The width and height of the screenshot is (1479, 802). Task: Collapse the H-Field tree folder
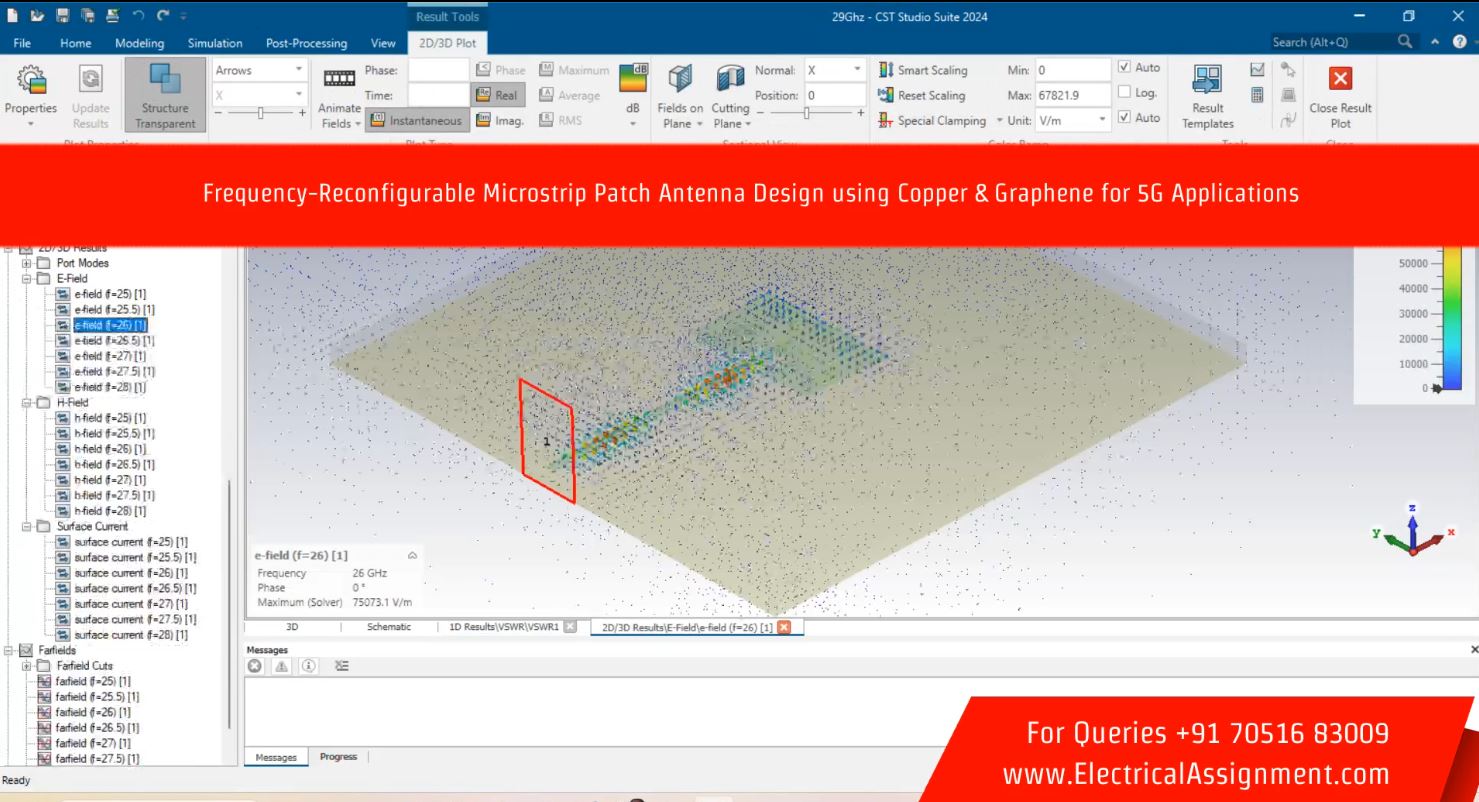point(27,402)
